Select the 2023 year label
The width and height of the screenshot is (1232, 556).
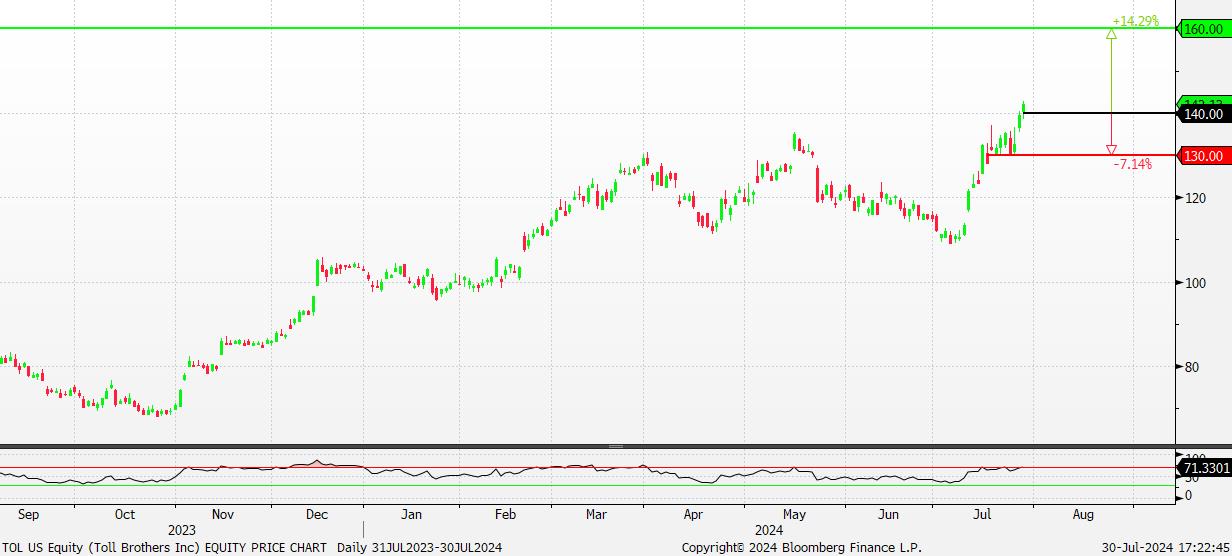tap(182, 530)
